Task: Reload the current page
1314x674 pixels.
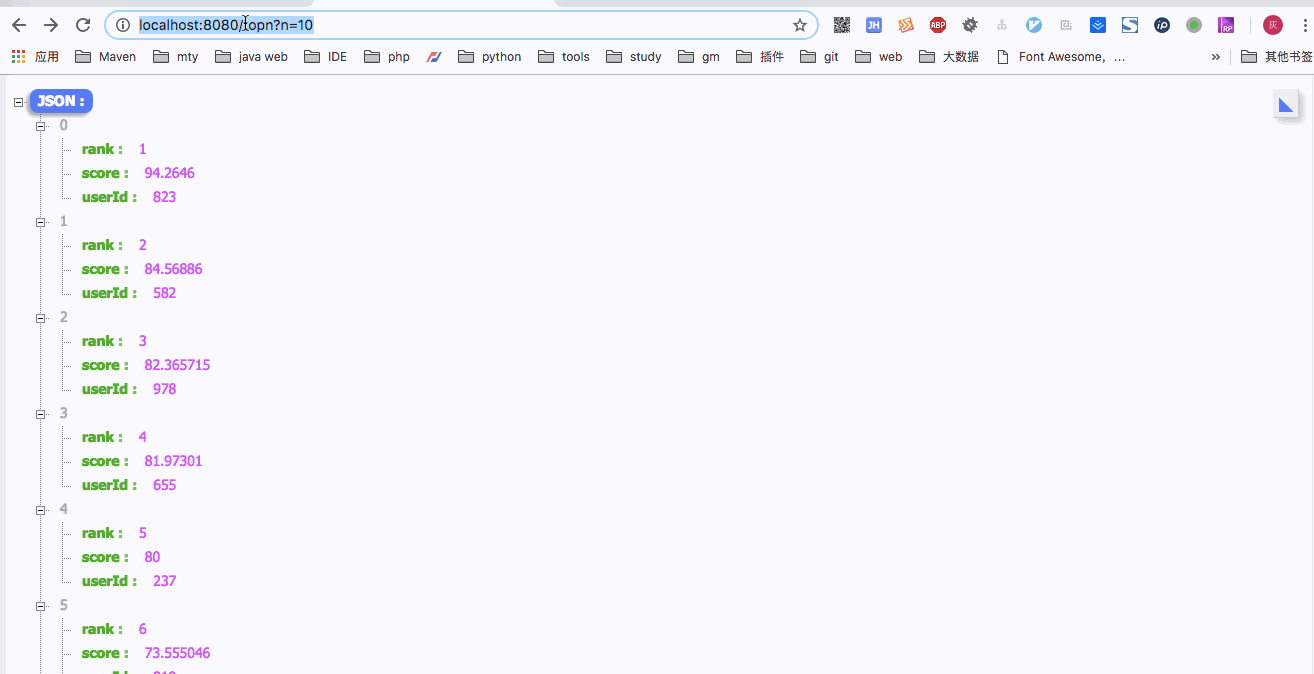Action: 83,25
